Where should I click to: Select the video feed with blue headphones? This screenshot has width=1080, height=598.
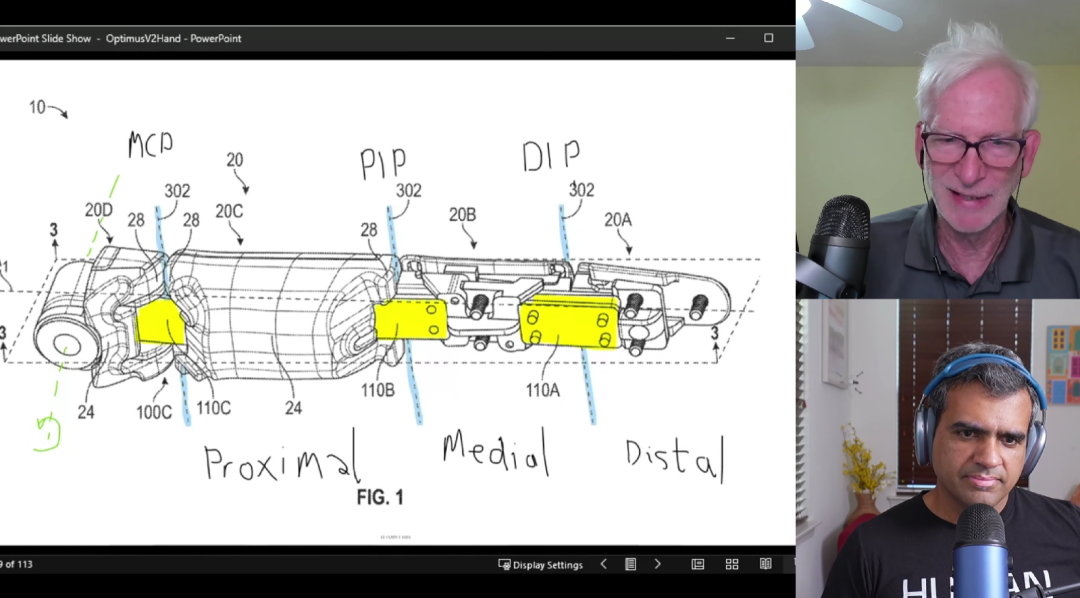tap(938, 448)
